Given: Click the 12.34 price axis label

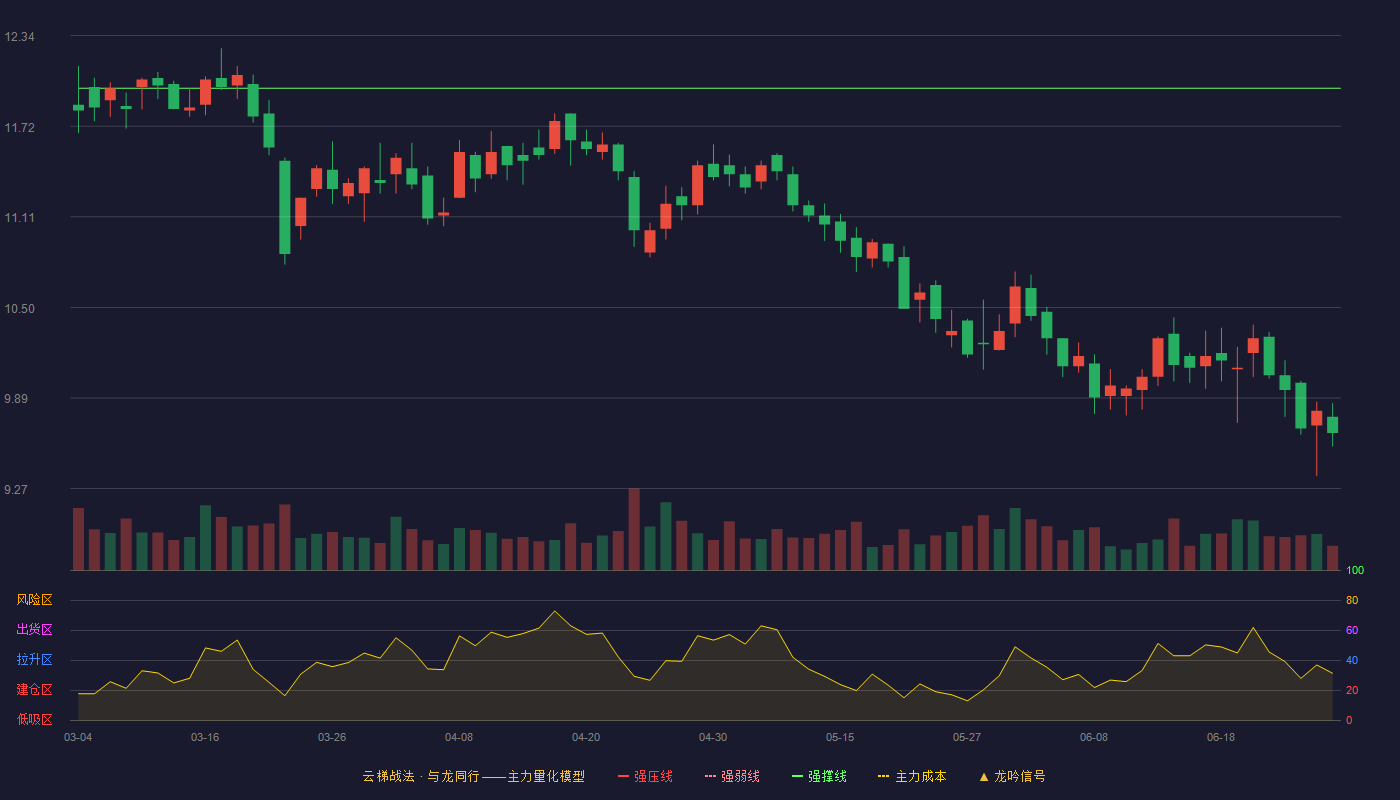Looking at the screenshot, I should (20, 37).
